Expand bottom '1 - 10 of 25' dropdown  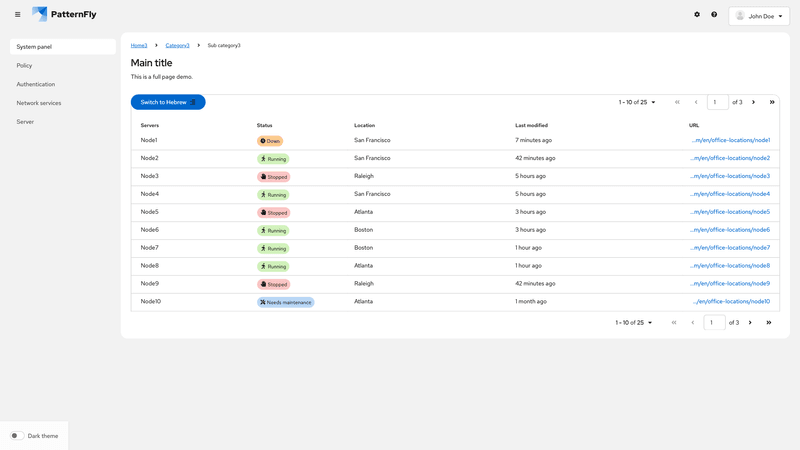(634, 322)
